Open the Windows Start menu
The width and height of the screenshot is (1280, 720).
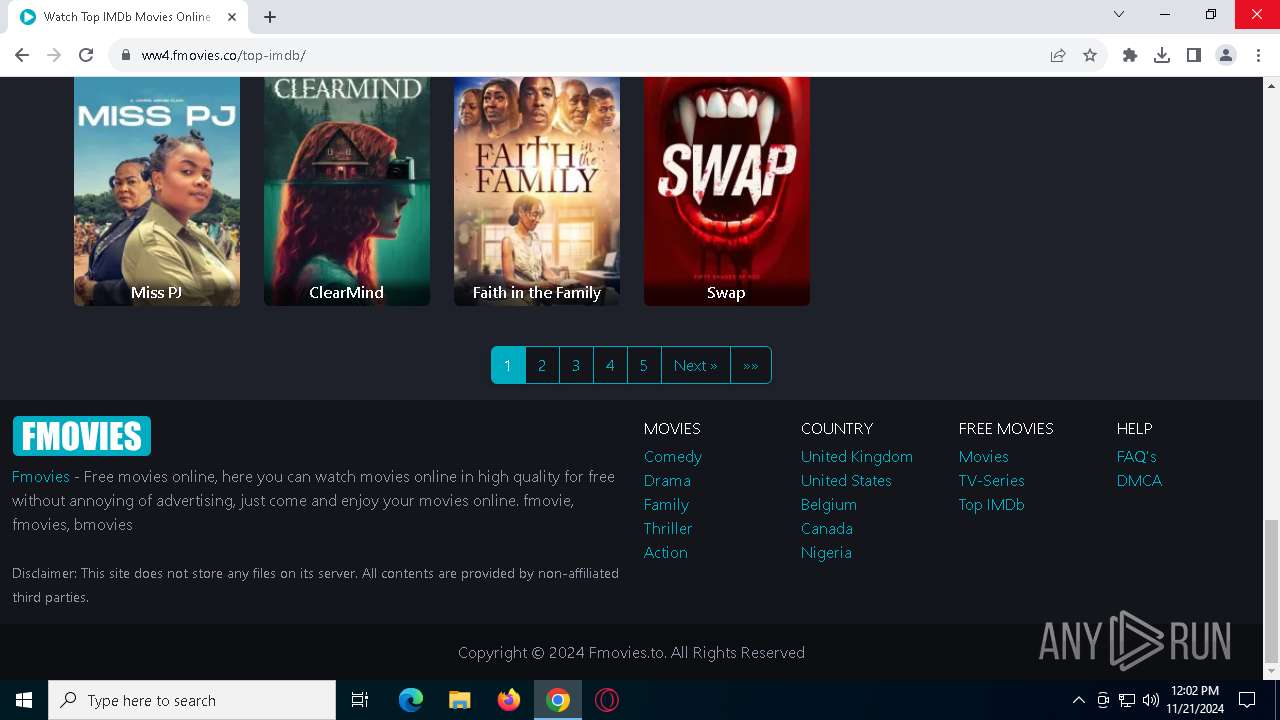coord(24,700)
